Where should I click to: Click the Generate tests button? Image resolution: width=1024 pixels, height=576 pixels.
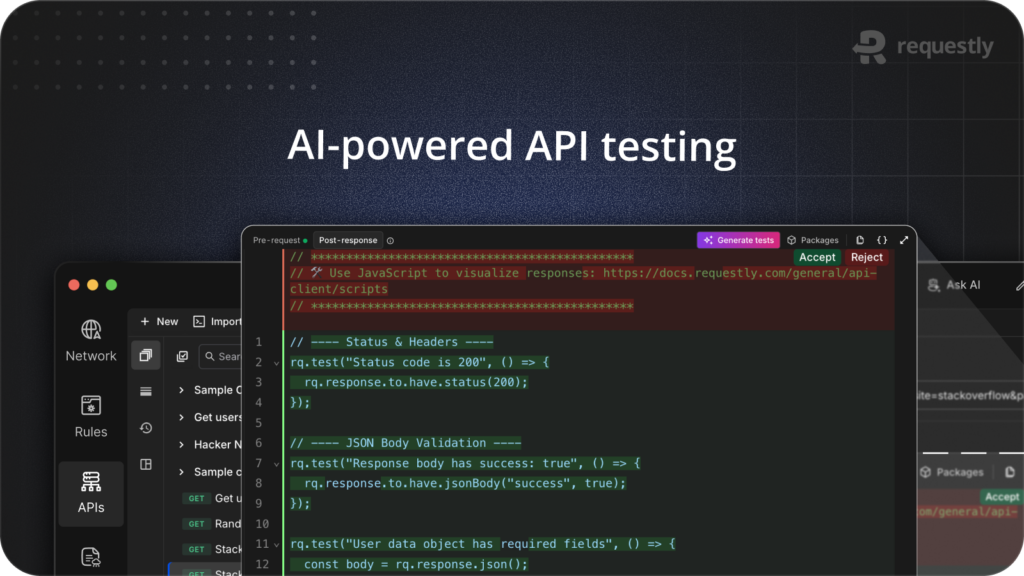737,239
